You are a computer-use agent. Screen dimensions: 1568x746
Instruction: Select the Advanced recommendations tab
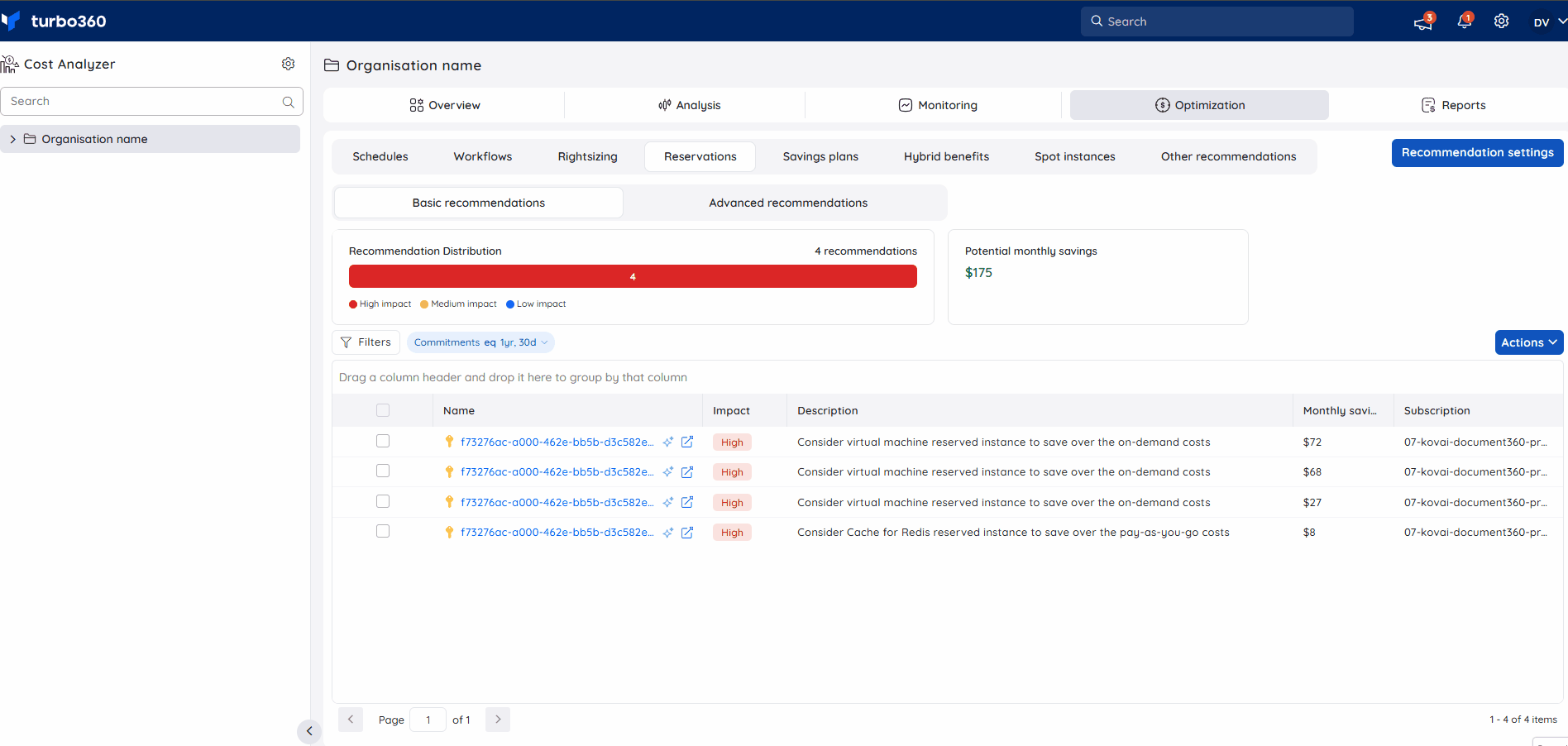coord(788,203)
